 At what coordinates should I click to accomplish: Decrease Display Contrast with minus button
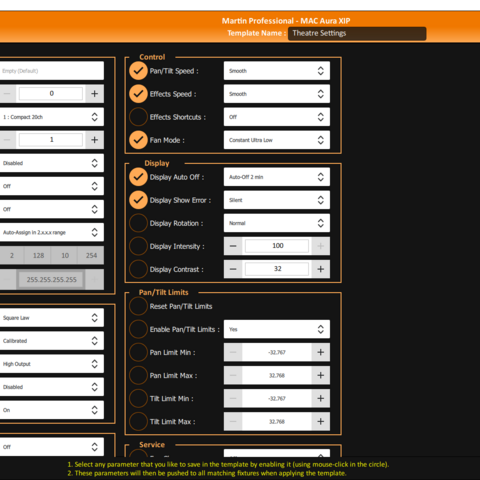pyautogui.click(x=233, y=269)
